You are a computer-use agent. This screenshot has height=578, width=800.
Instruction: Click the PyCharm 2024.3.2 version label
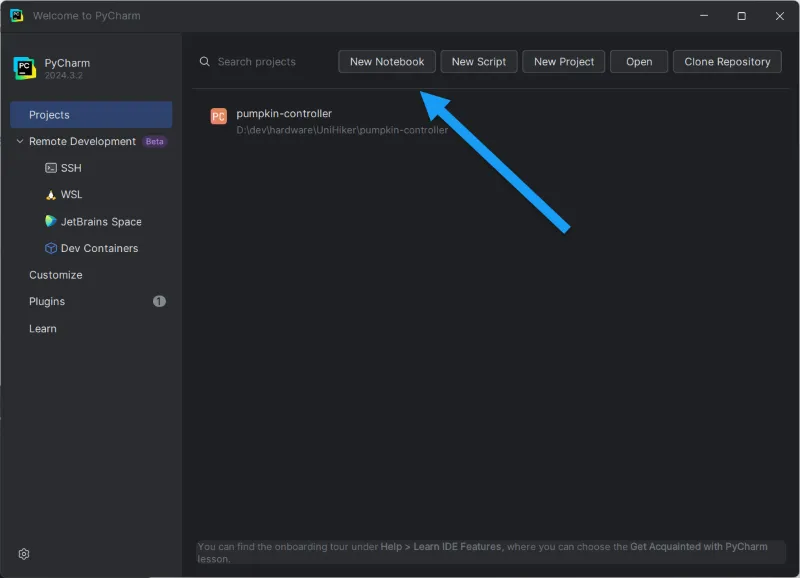click(x=63, y=76)
